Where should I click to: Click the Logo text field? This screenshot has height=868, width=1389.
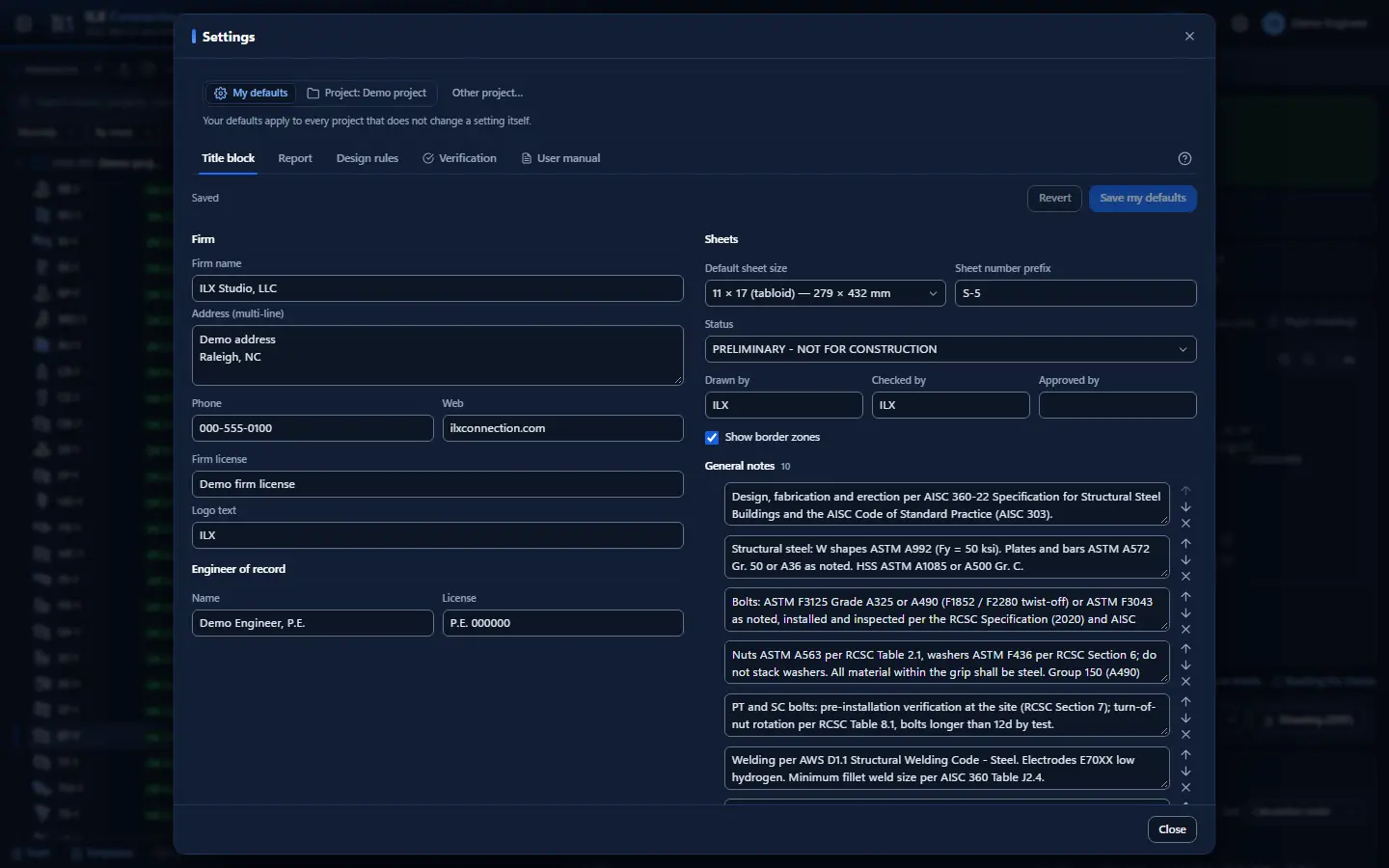(x=437, y=535)
